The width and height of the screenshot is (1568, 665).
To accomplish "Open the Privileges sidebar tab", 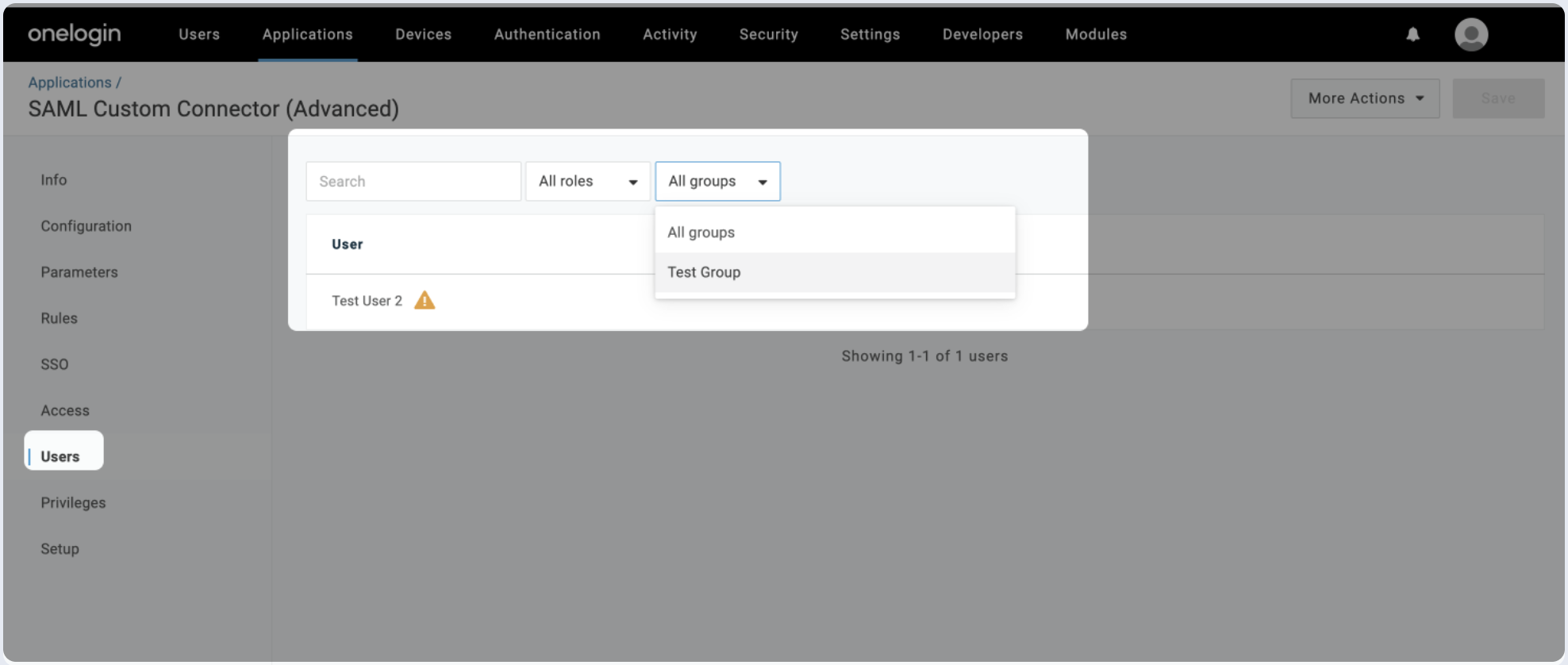I will 73,502.
